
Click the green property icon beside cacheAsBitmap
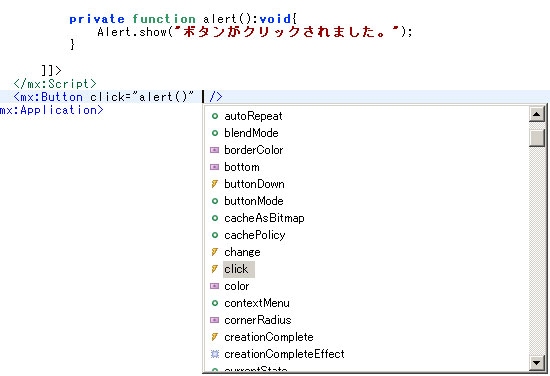(x=215, y=218)
